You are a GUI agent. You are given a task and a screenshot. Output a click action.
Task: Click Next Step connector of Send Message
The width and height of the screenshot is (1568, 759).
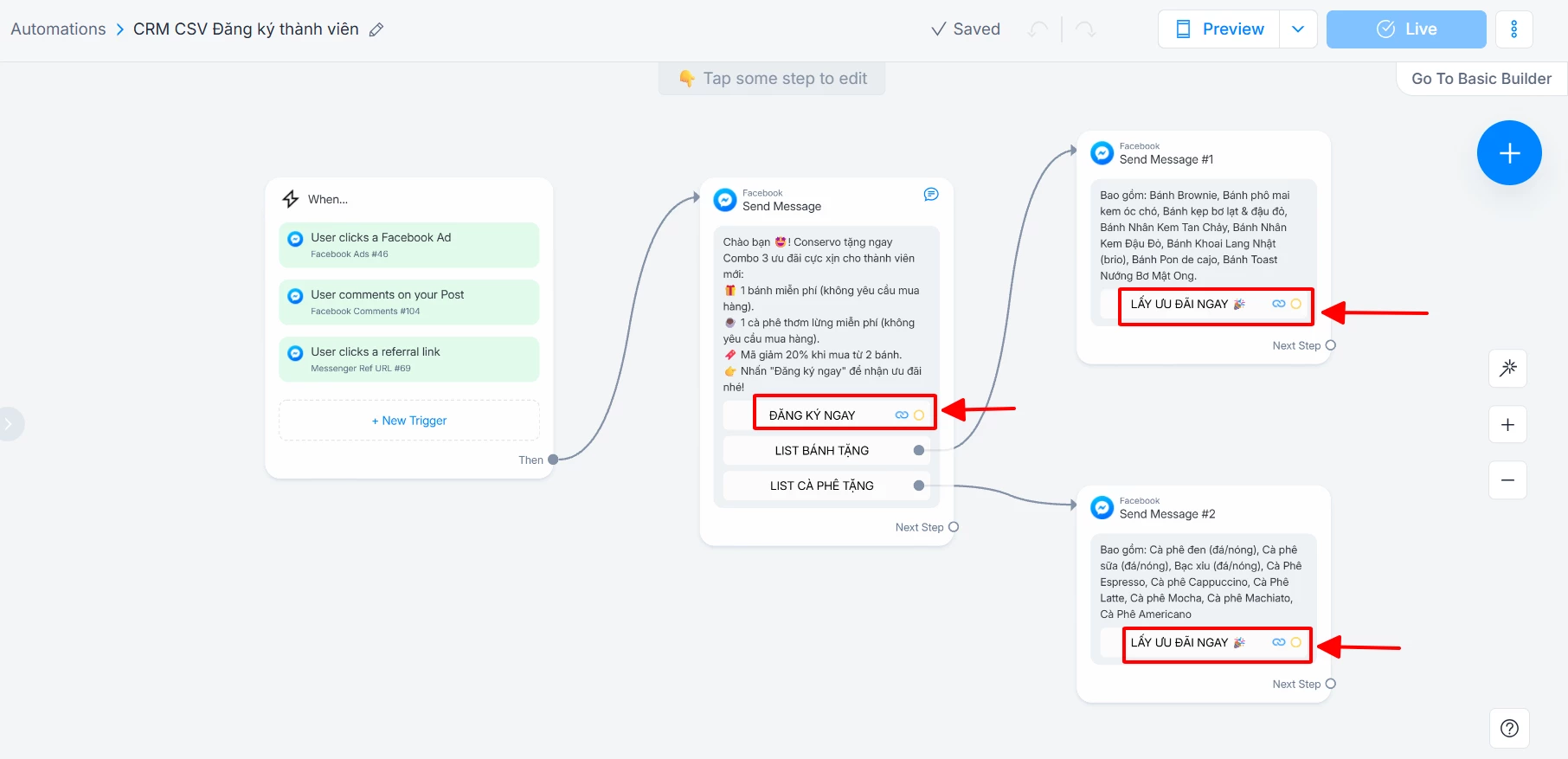coord(954,527)
